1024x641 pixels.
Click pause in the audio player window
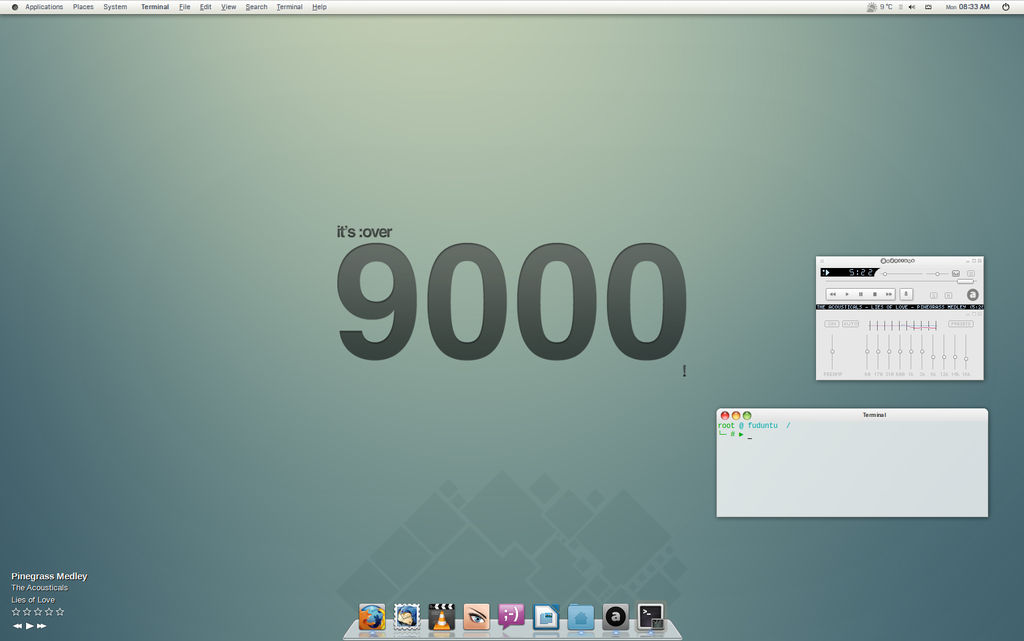(x=861, y=294)
